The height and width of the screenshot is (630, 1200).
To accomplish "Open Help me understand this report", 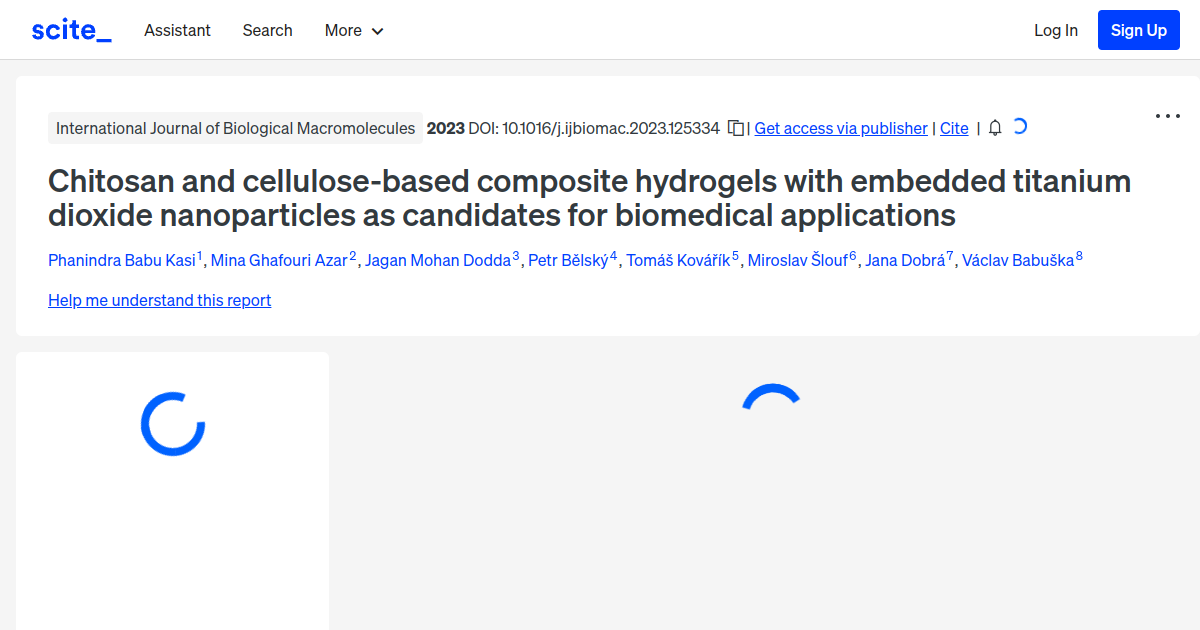I will (x=159, y=300).
